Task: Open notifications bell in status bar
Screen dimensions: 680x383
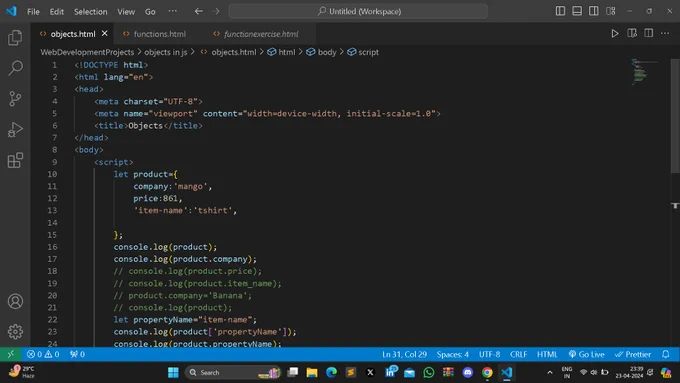Action: [666, 354]
